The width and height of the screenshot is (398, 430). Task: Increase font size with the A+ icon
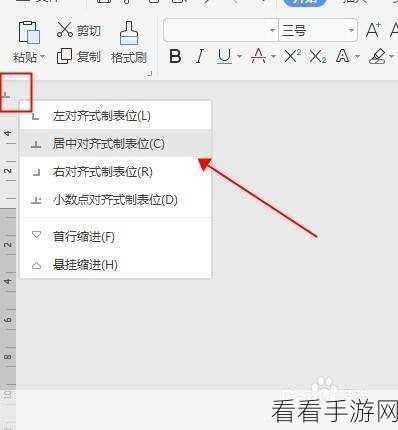(373, 30)
